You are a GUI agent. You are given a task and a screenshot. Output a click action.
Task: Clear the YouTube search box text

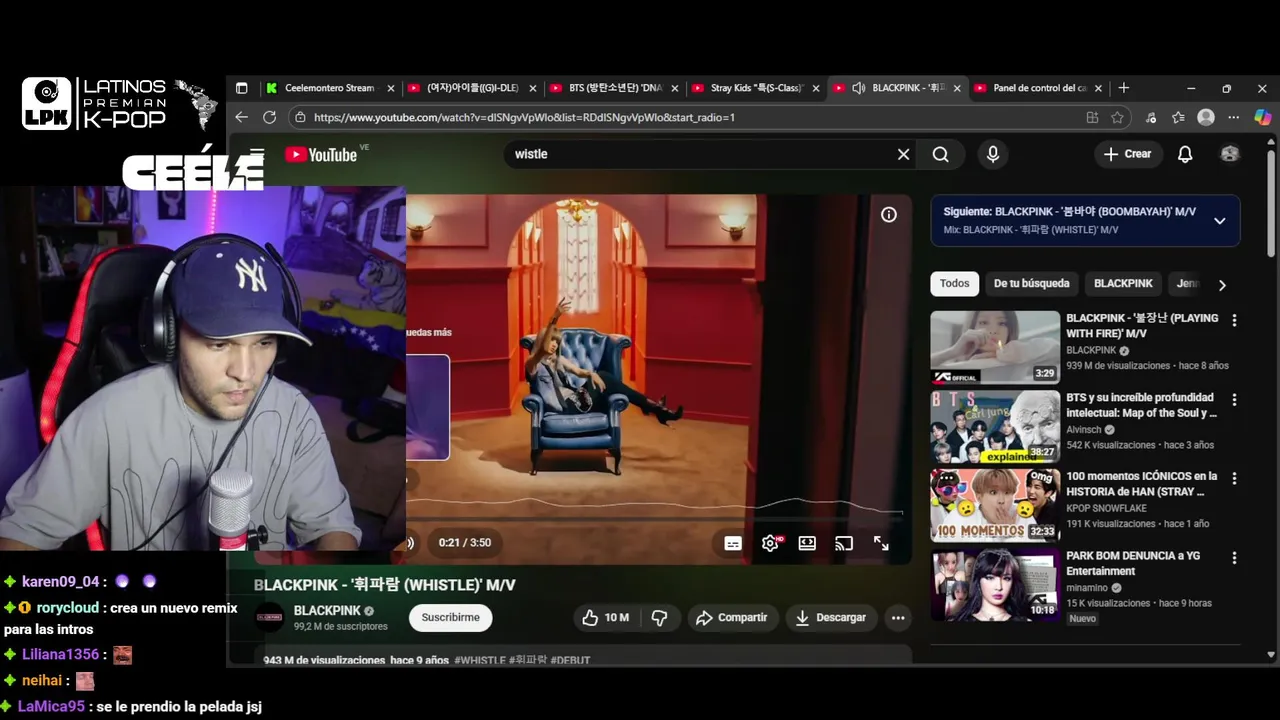(903, 154)
